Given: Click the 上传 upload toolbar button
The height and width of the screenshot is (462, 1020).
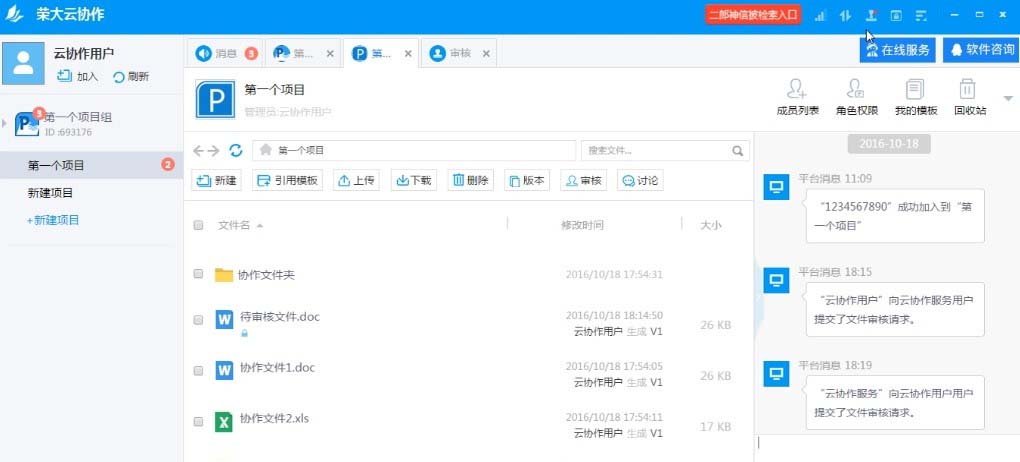Looking at the screenshot, I should pyautogui.click(x=357, y=180).
